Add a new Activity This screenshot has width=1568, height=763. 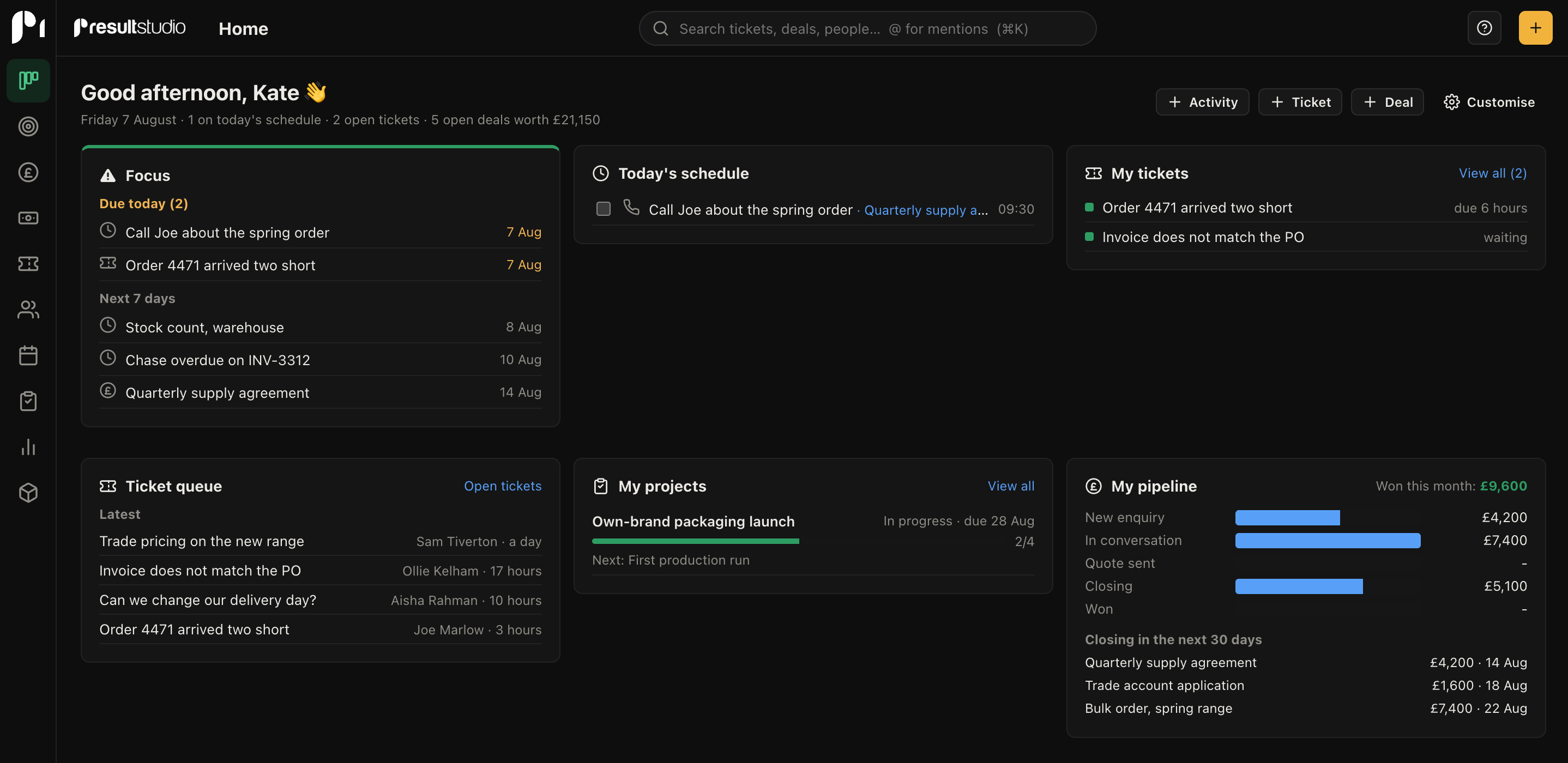pyautogui.click(x=1202, y=102)
